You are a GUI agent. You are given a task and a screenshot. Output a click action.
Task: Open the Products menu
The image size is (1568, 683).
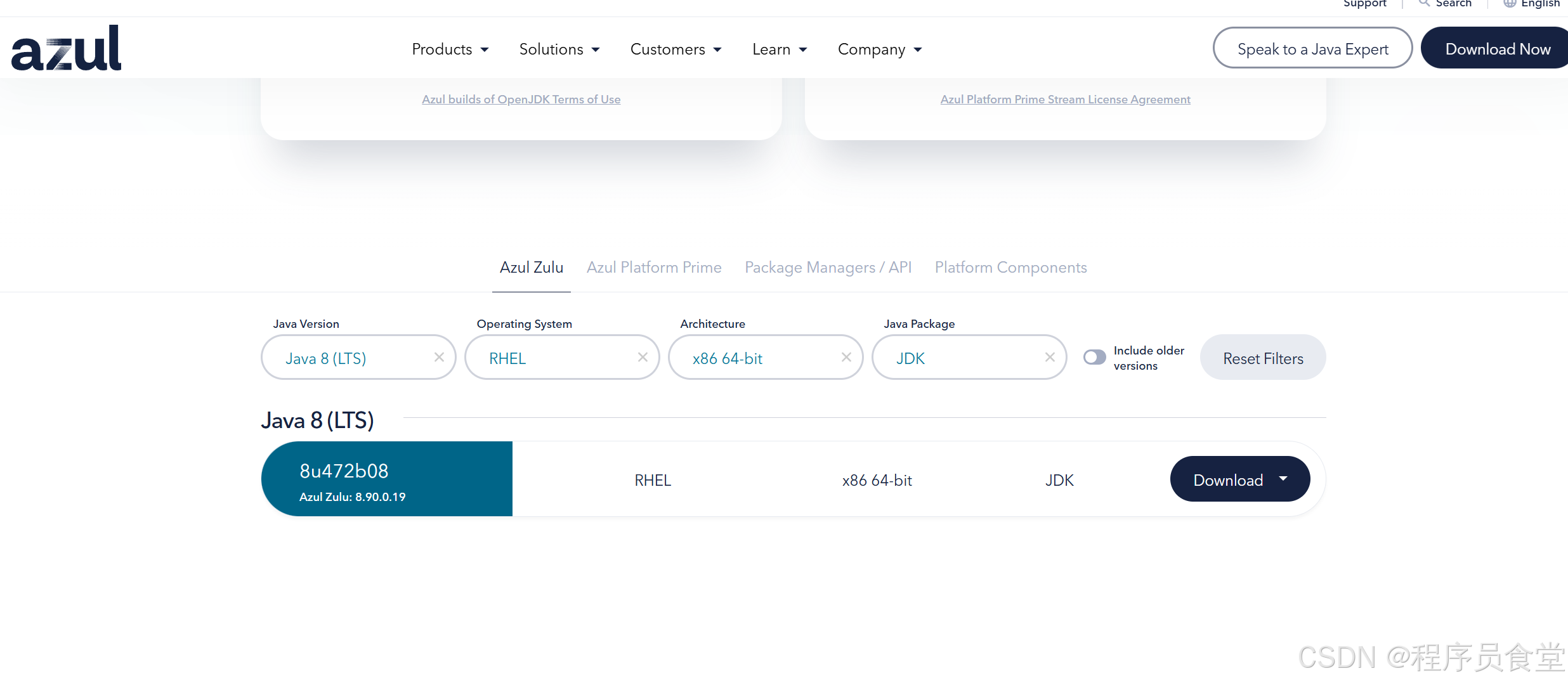[x=450, y=49]
